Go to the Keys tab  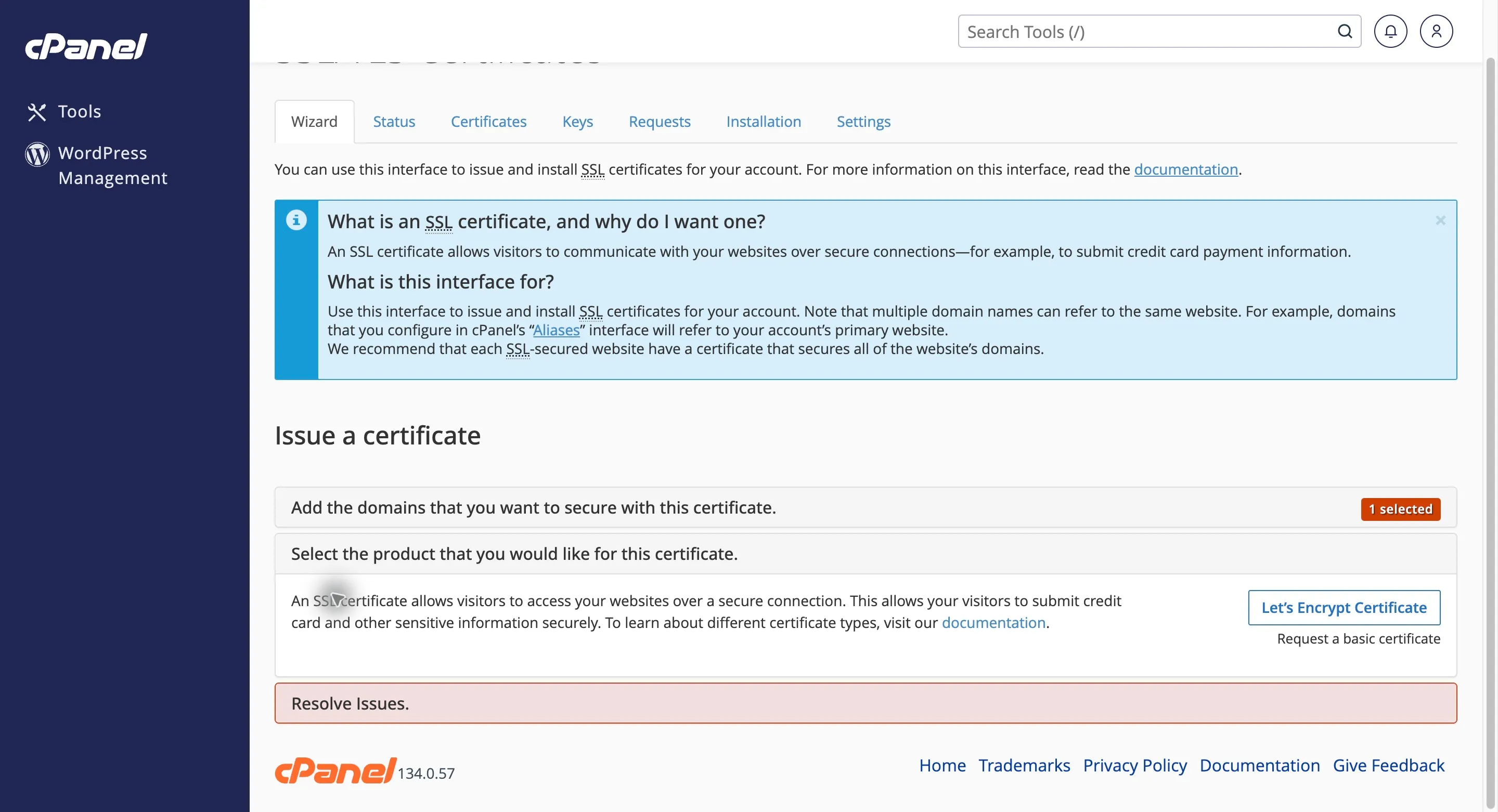click(x=577, y=122)
